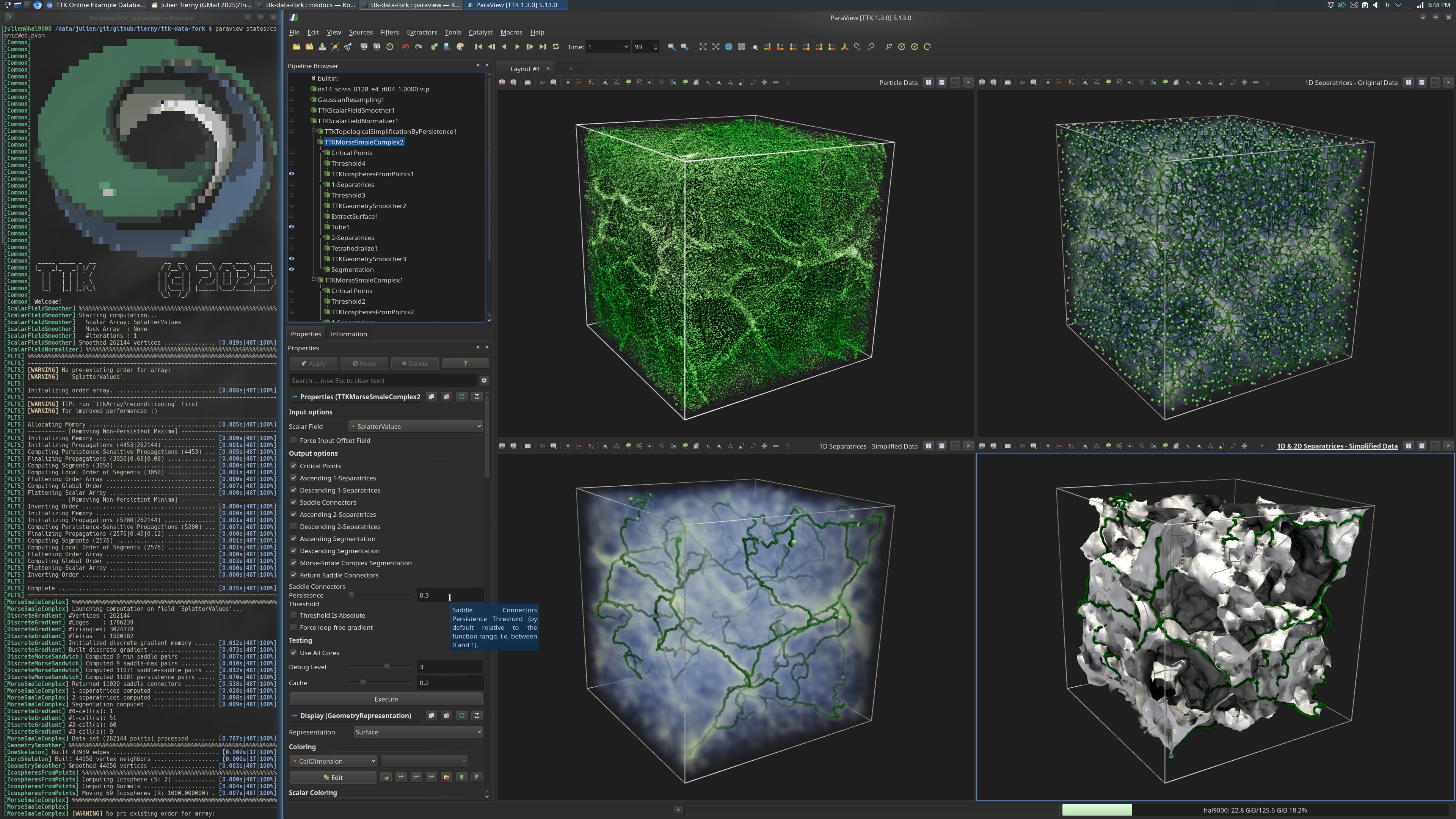The width and height of the screenshot is (1456, 819).
Task: Toggle visibility of TTKGeometrySmoother3
Action: 292,259
